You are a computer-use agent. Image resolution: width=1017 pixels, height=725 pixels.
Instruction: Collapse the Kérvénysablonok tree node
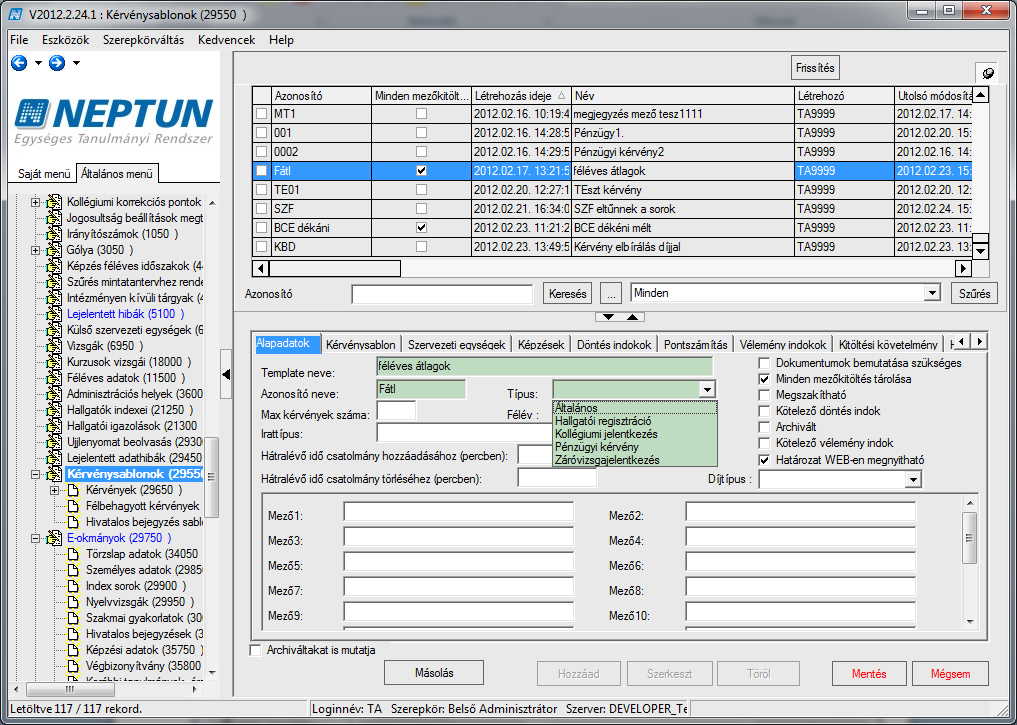coord(36,474)
